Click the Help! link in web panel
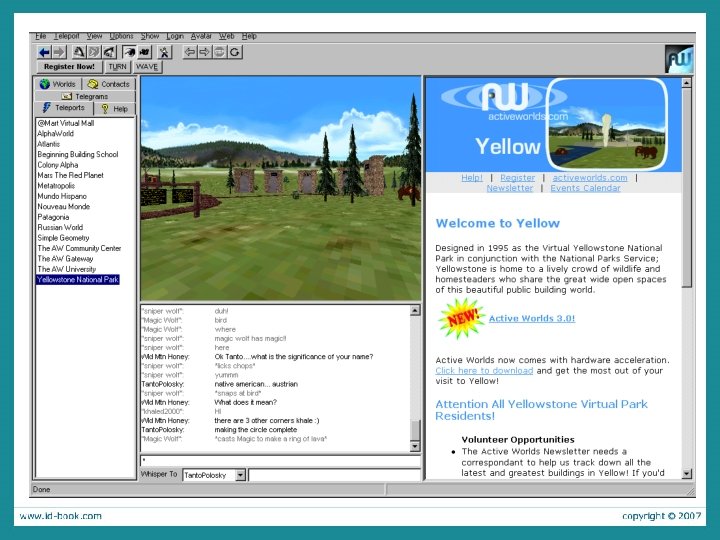The height and width of the screenshot is (540, 720). click(472, 178)
